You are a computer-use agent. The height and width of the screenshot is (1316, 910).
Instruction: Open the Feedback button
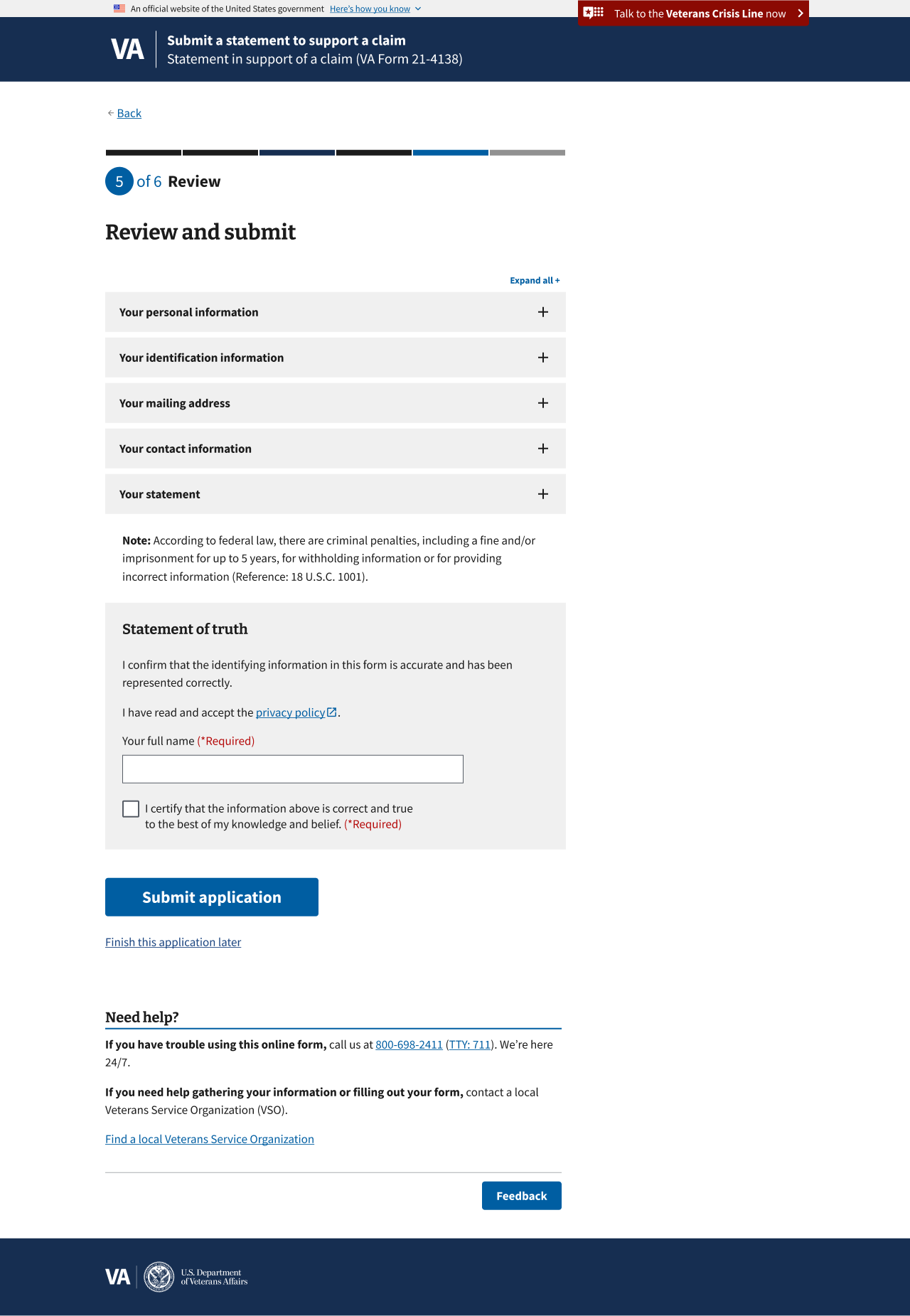click(521, 1196)
